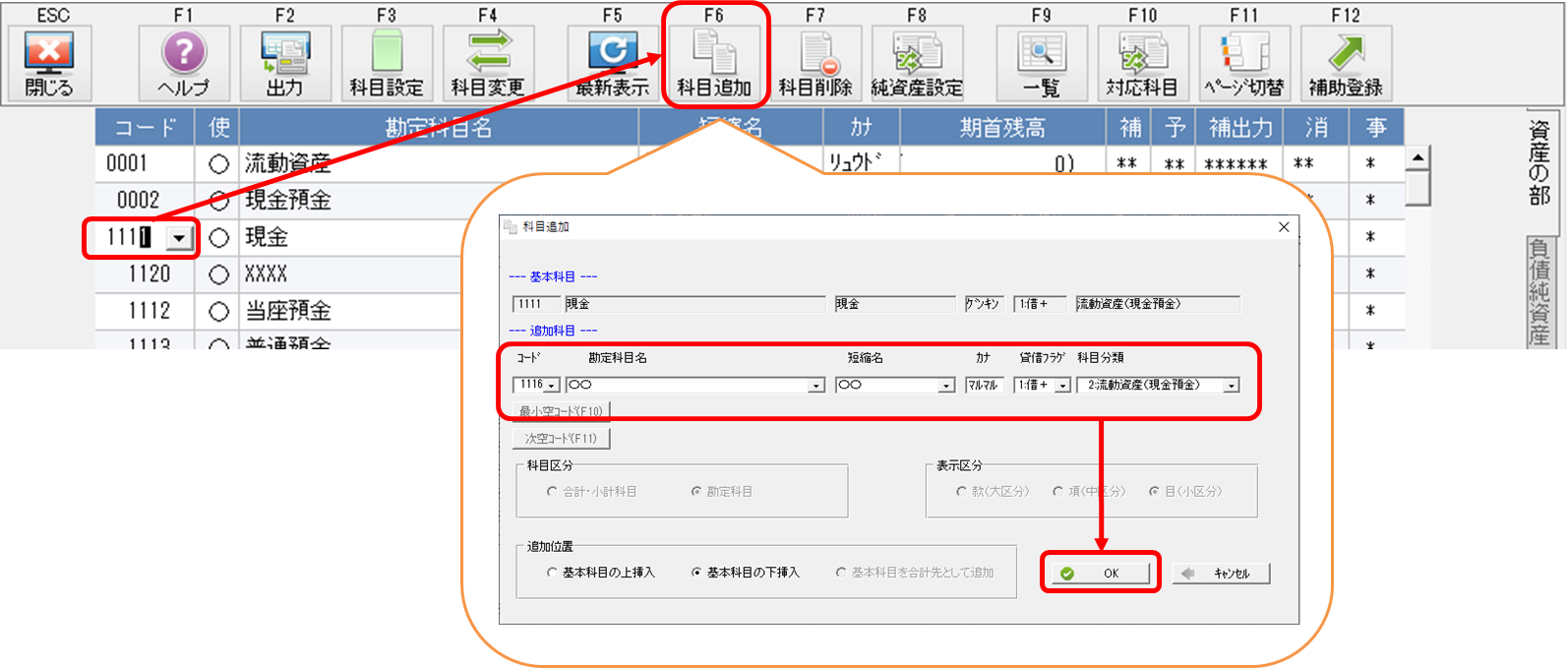Open F3 科目設定 settings
Screen dimensions: 1568x668
(387, 63)
